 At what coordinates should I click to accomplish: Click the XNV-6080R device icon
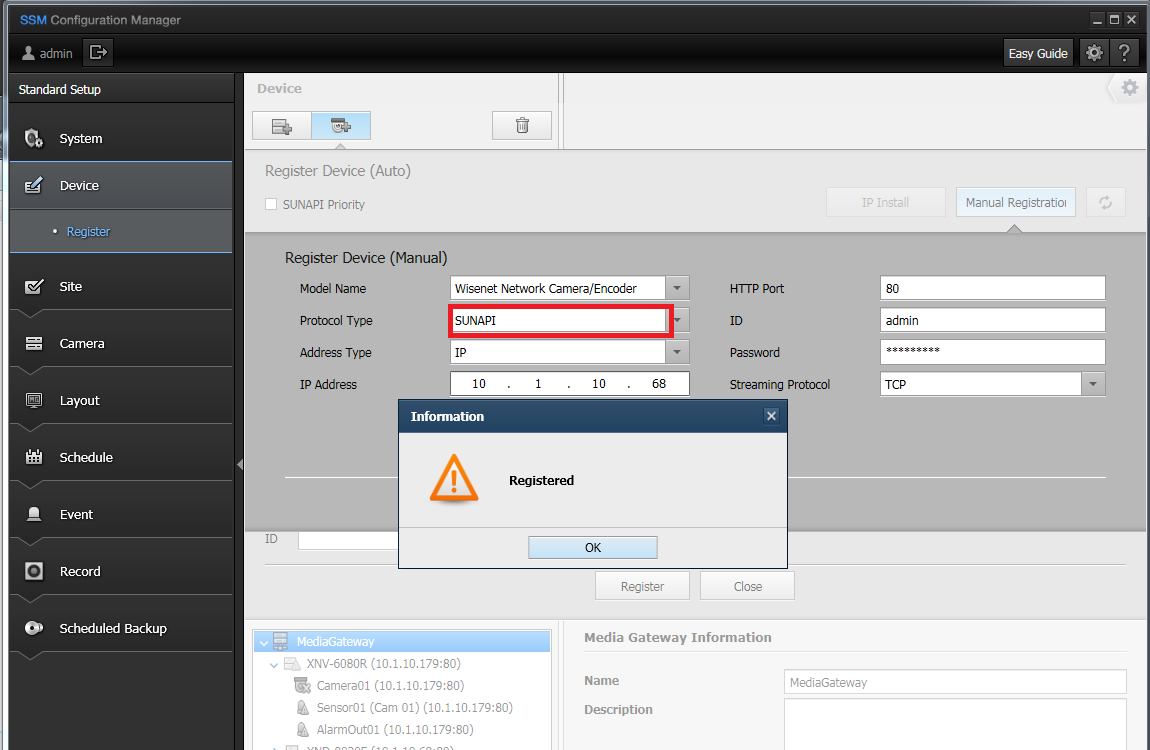tap(292, 663)
